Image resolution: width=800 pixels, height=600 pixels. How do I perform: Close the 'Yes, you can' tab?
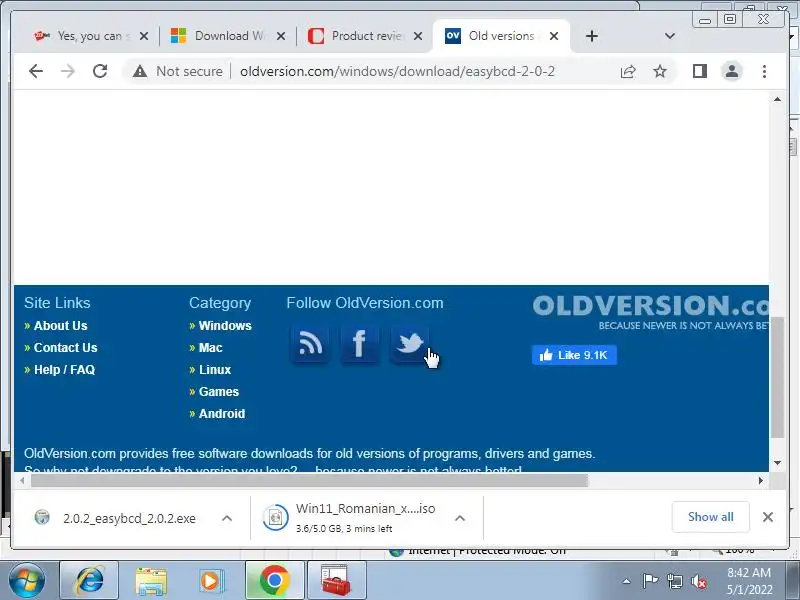click(x=144, y=36)
